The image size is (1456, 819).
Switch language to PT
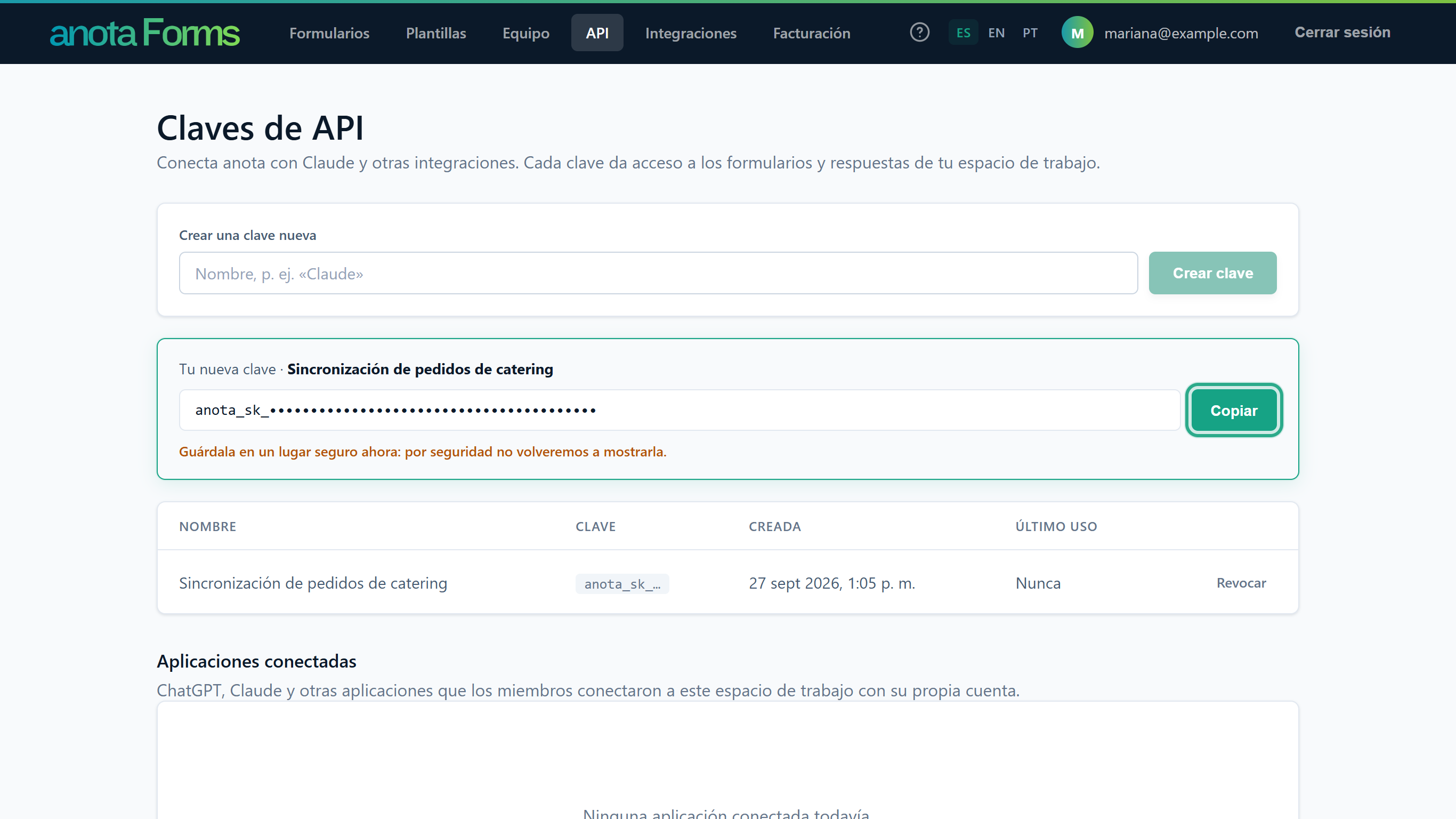coord(1030,33)
